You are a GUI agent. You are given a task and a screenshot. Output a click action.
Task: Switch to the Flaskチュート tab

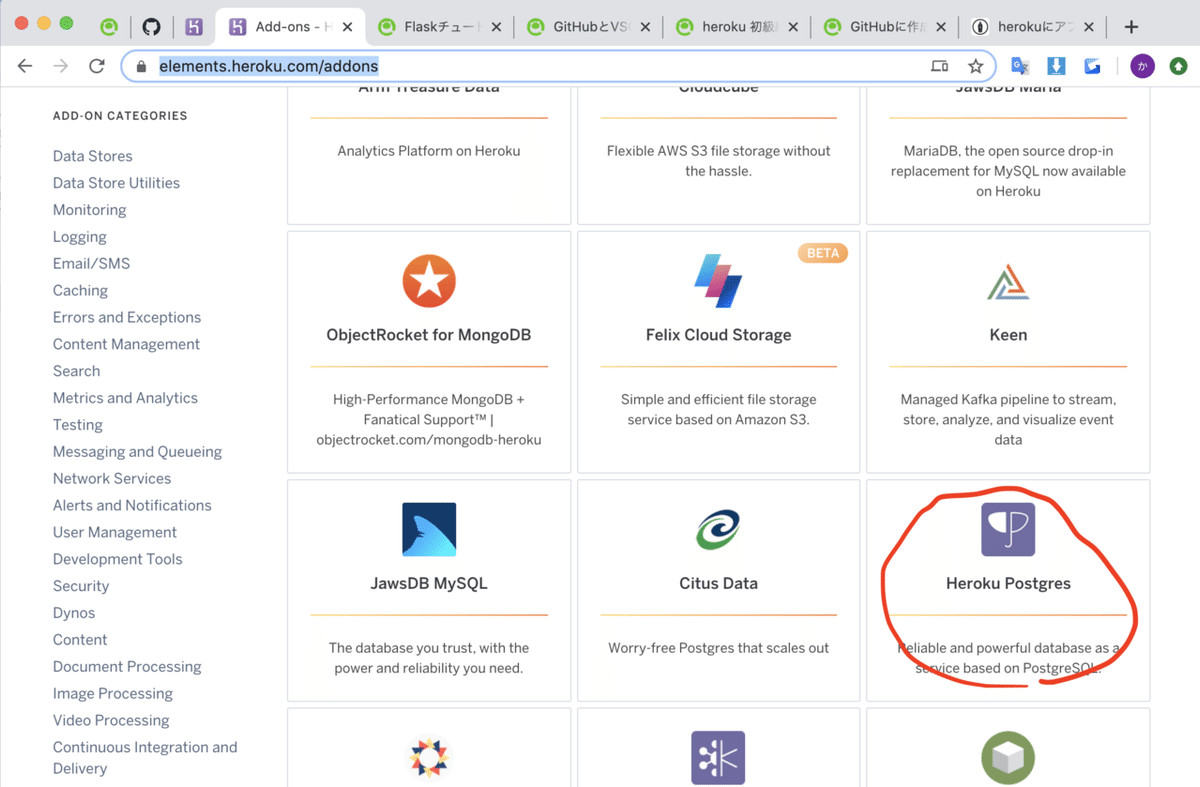pyautogui.click(x=440, y=27)
